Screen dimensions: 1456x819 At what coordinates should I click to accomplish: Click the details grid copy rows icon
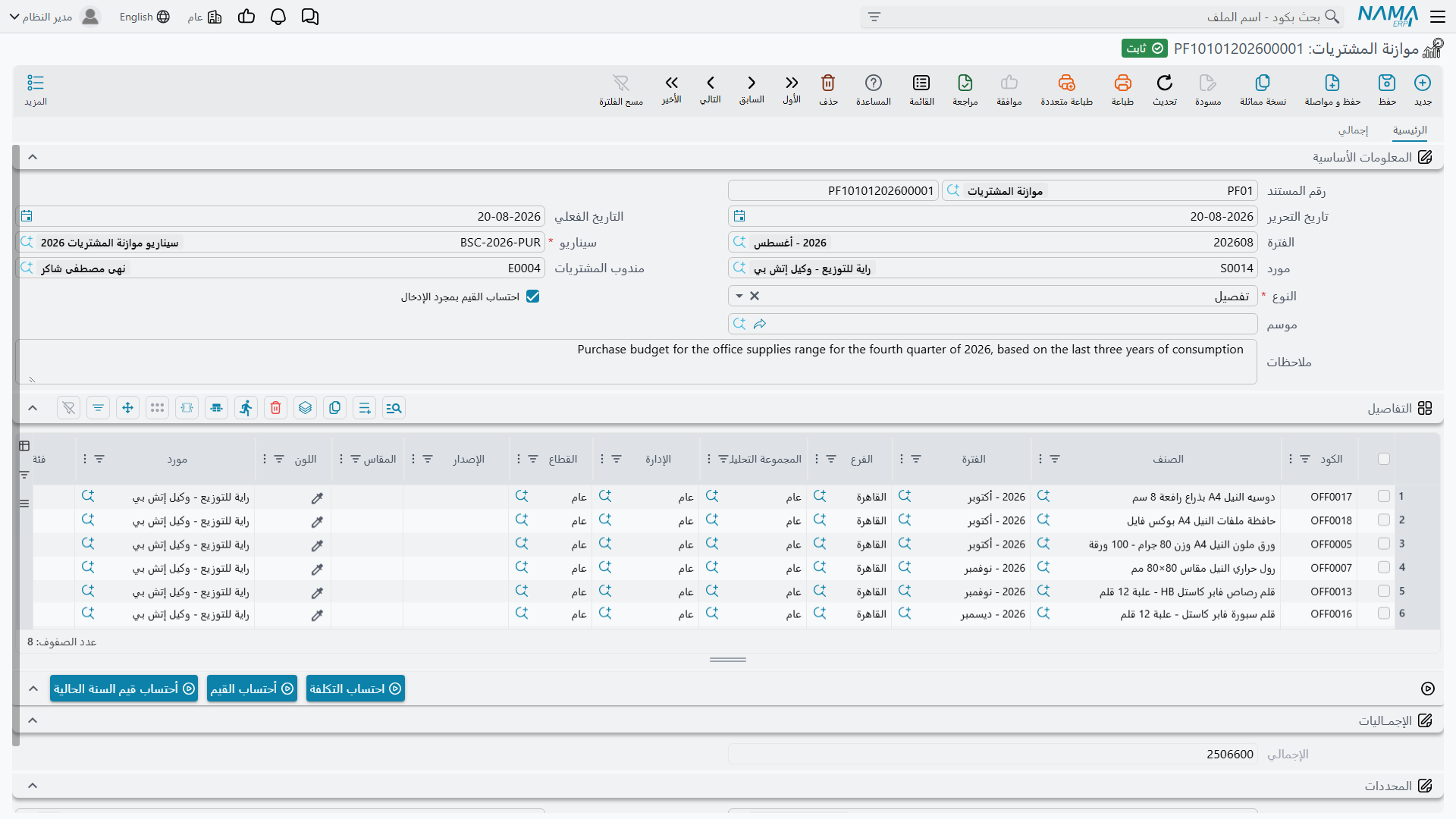pos(334,408)
